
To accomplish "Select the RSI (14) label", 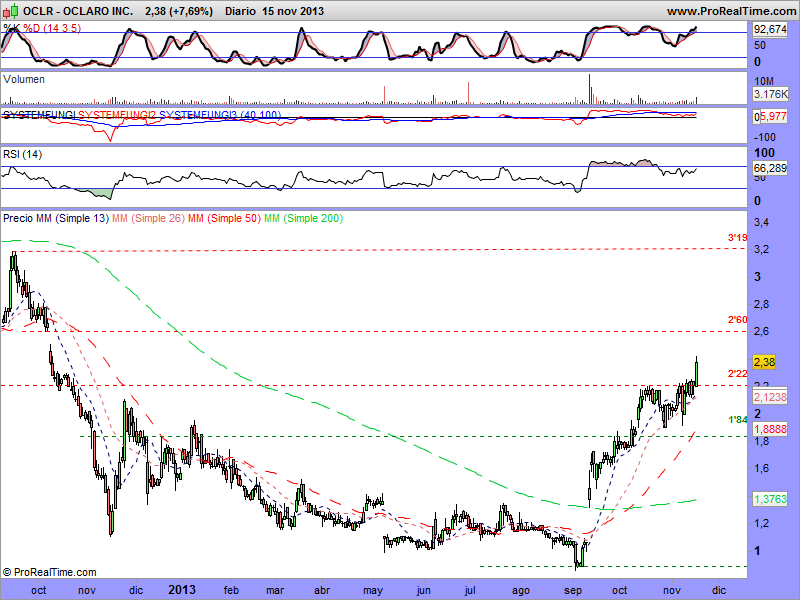I will 22,154.
